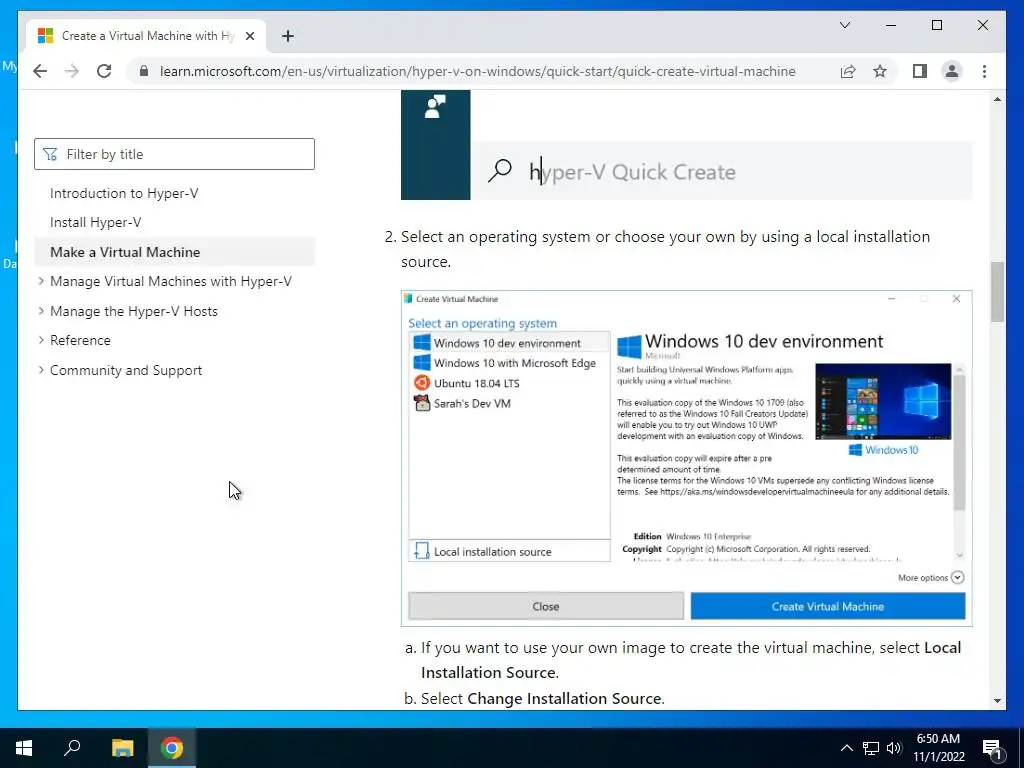
Task: Click the Hyper-V Quick Create search image
Action: (x=686, y=145)
